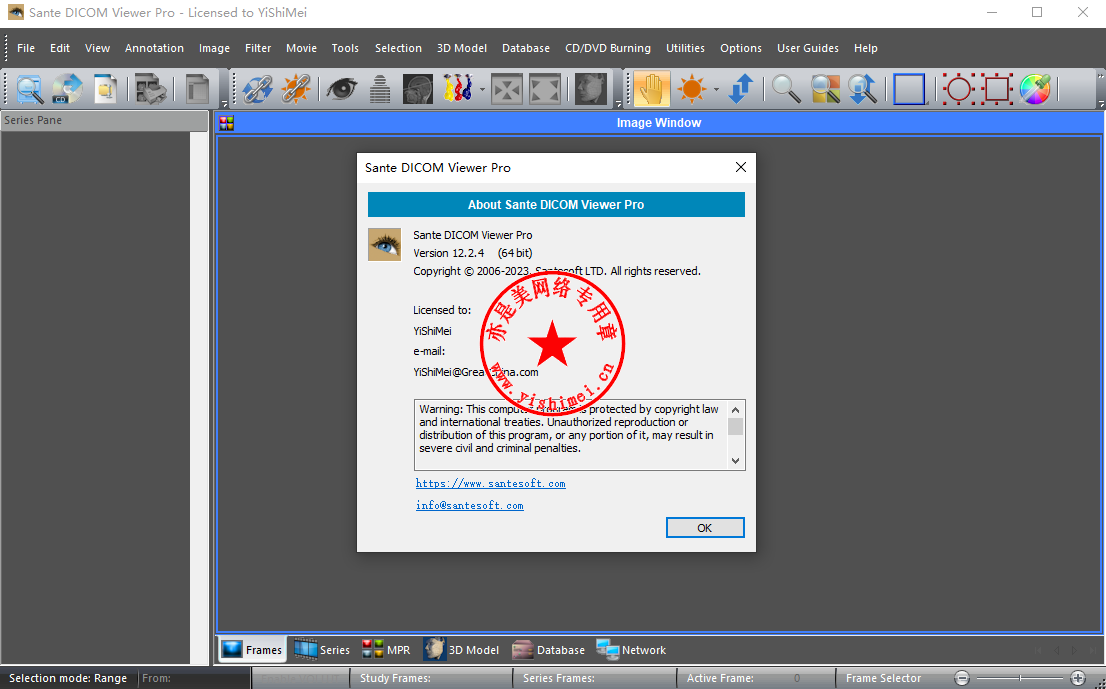This screenshot has height=689, width=1106.
Task: Click the 3D face model toolbar icon
Action: 590,89
